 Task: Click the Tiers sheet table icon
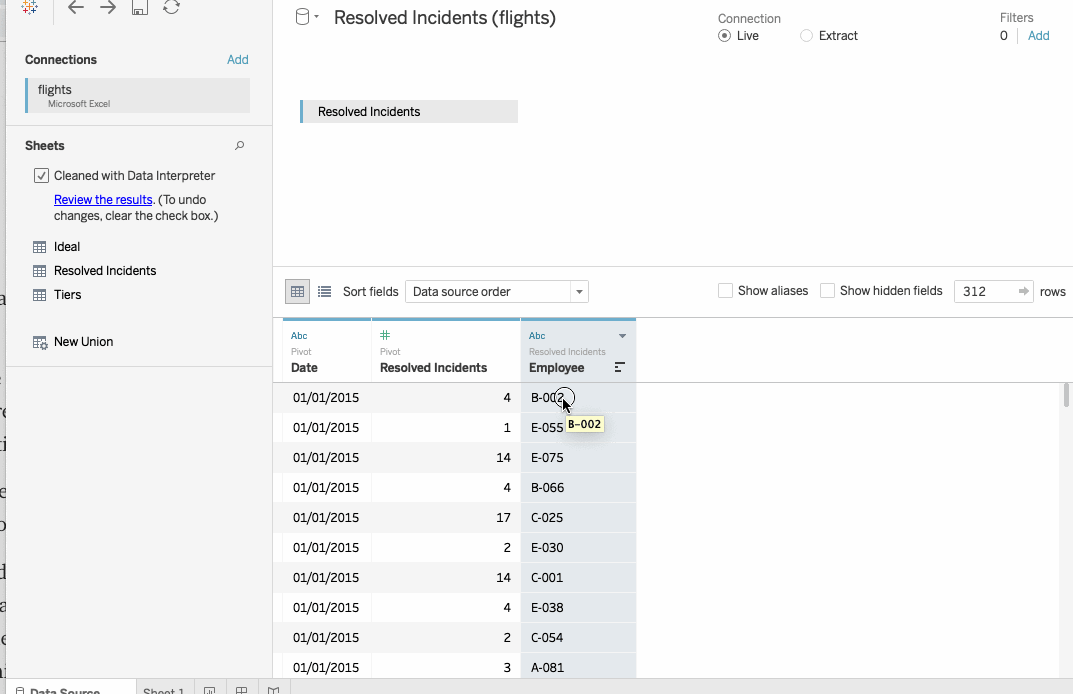coord(40,295)
